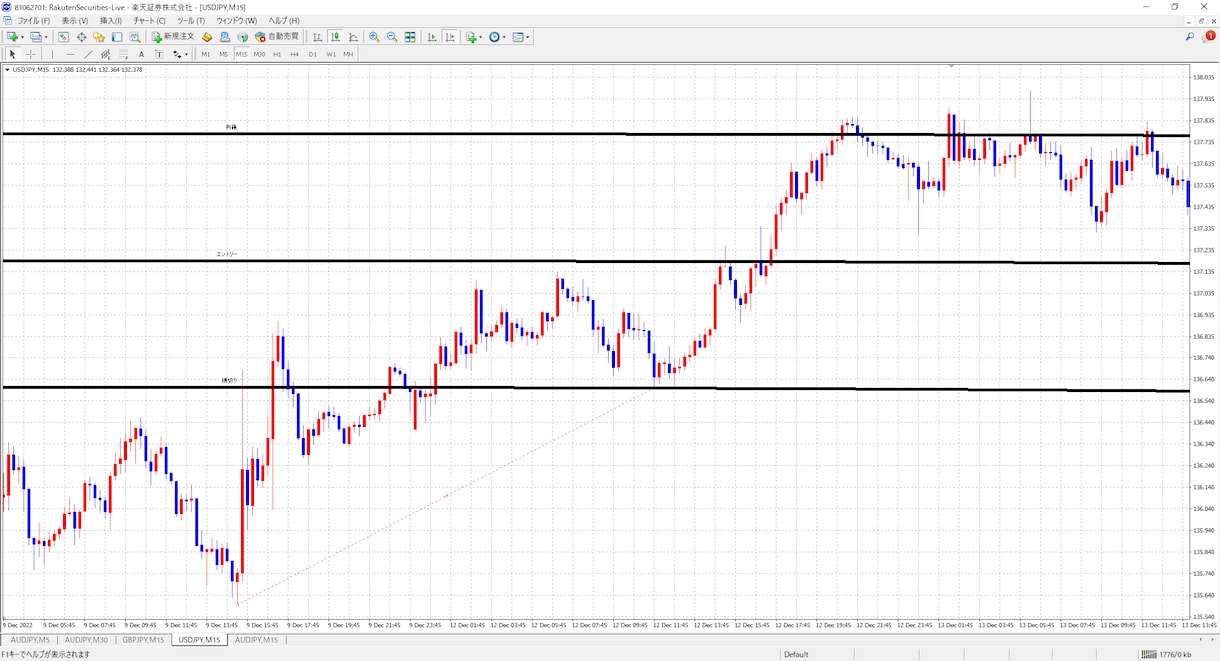Image resolution: width=1220 pixels, height=661 pixels.
Task: Open the Market Watch window icon
Action: [63, 37]
